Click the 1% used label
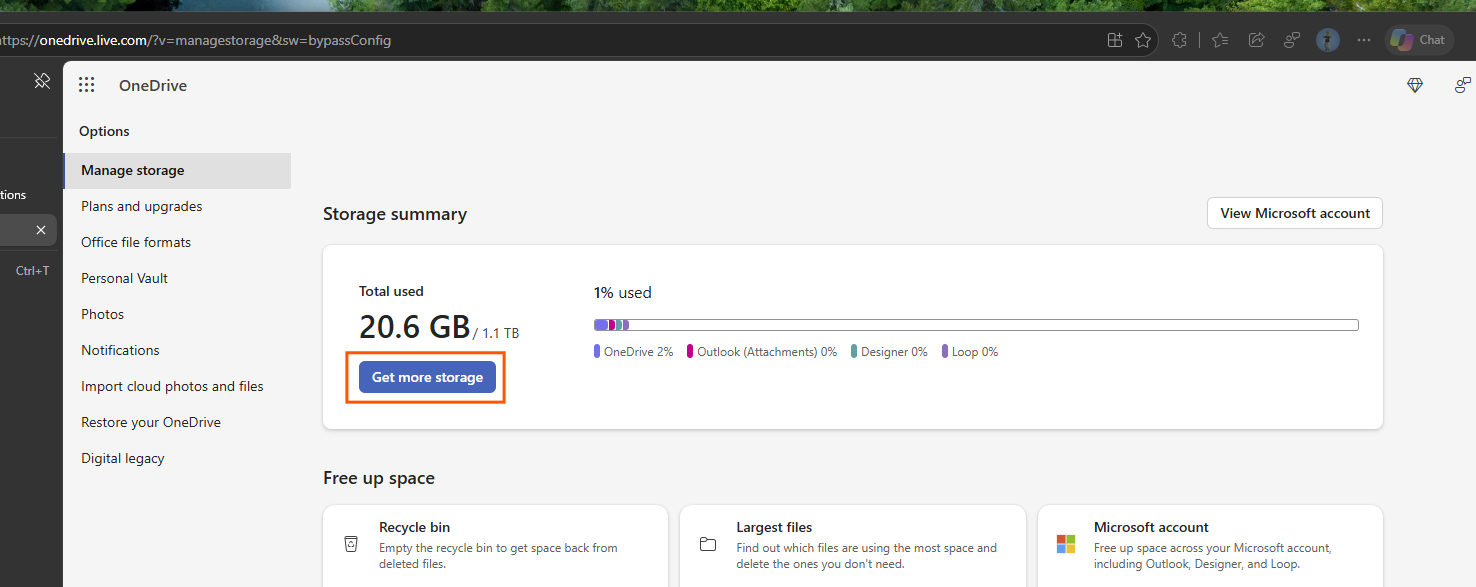This screenshot has height=587, width=1476. click(622, 293)
